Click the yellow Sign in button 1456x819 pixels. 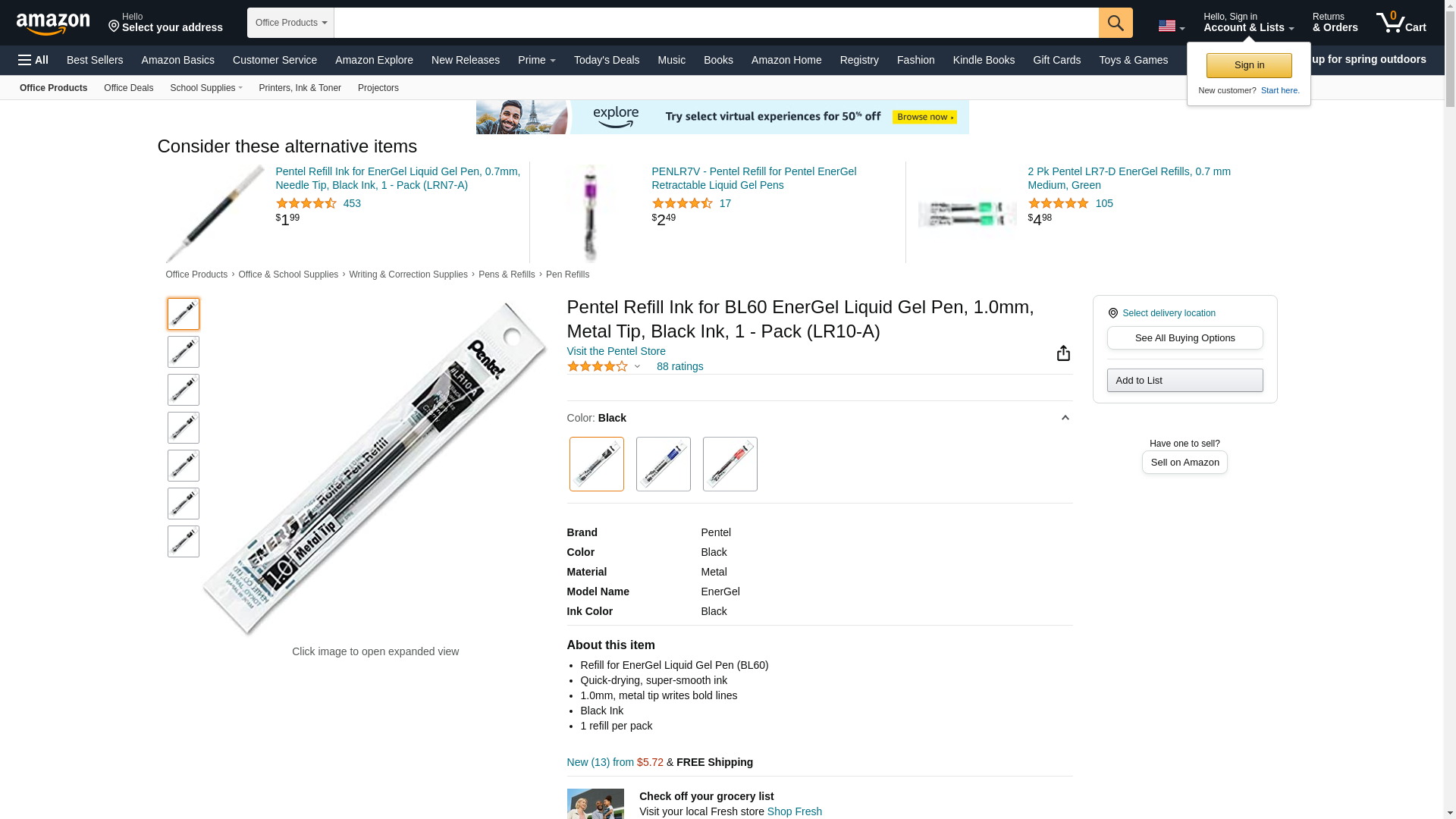pyautogui.click(x=1249, y=65)
